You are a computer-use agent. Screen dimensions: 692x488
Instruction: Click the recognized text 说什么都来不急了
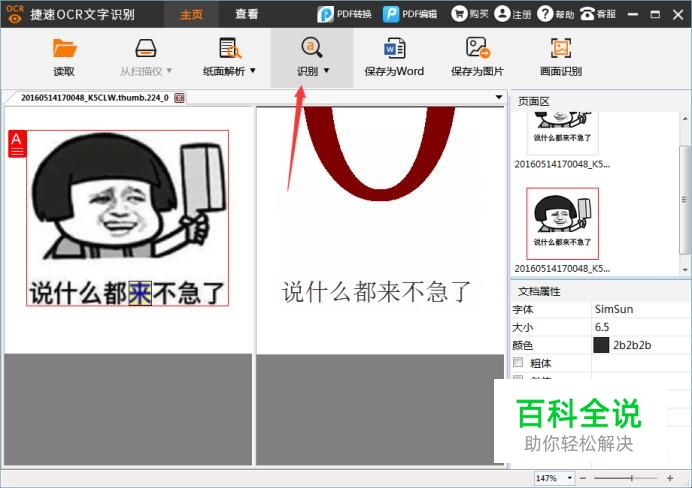pyautogui.click(x=376, y=292)
